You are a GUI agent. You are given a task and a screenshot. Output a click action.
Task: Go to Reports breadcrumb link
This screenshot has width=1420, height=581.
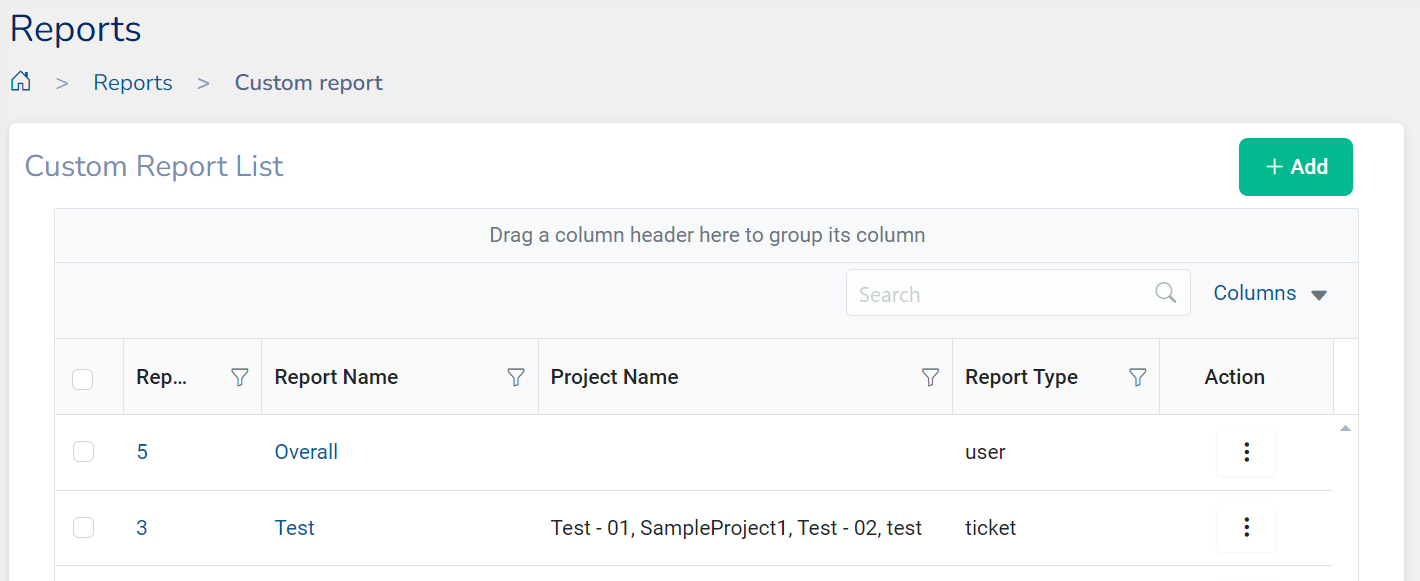(133, 83)
